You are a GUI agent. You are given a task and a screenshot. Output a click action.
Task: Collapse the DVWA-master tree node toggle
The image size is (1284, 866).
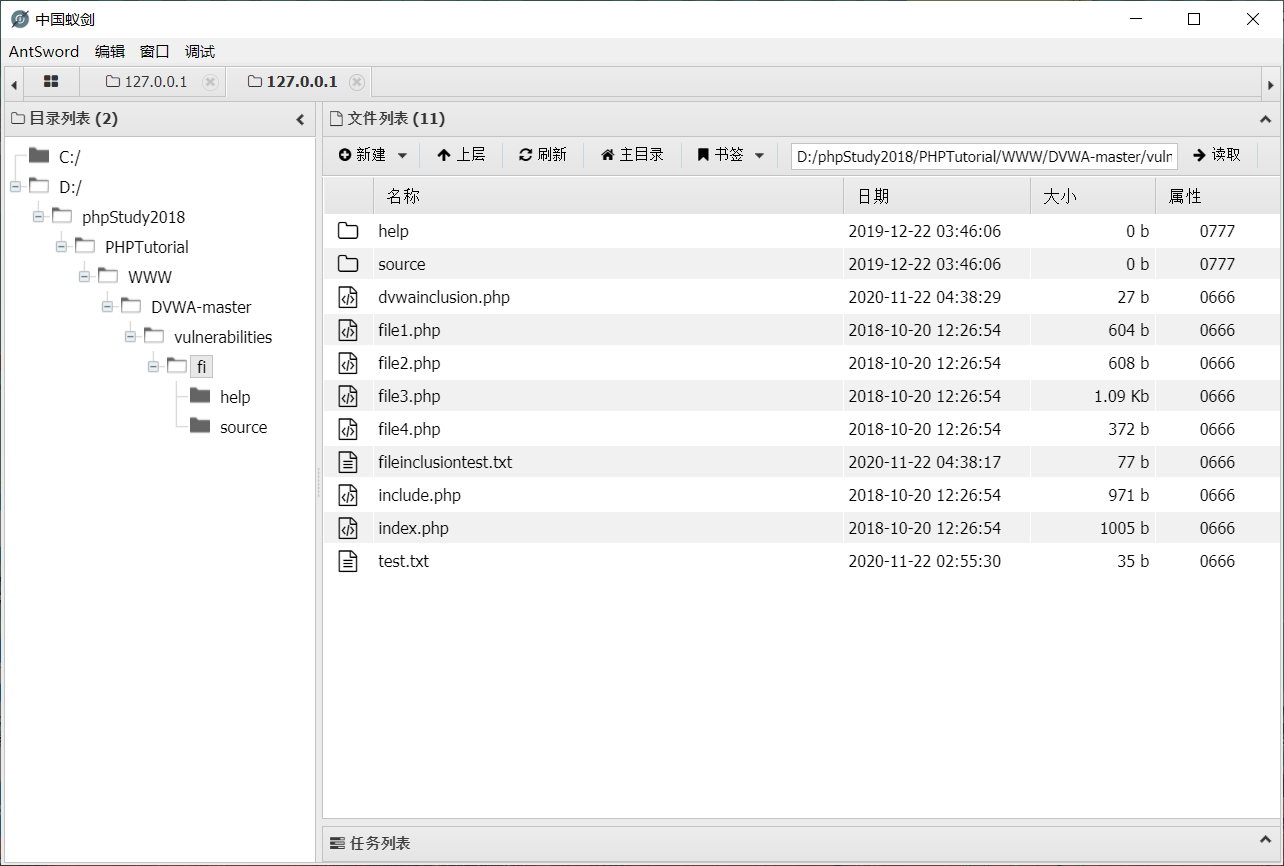[x=107, y=307]
